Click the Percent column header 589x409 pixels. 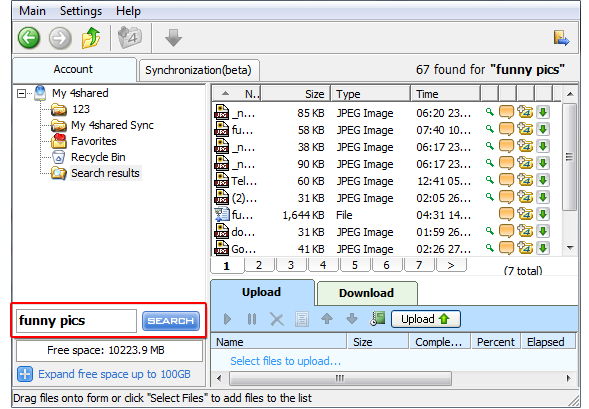coord(496,342)
